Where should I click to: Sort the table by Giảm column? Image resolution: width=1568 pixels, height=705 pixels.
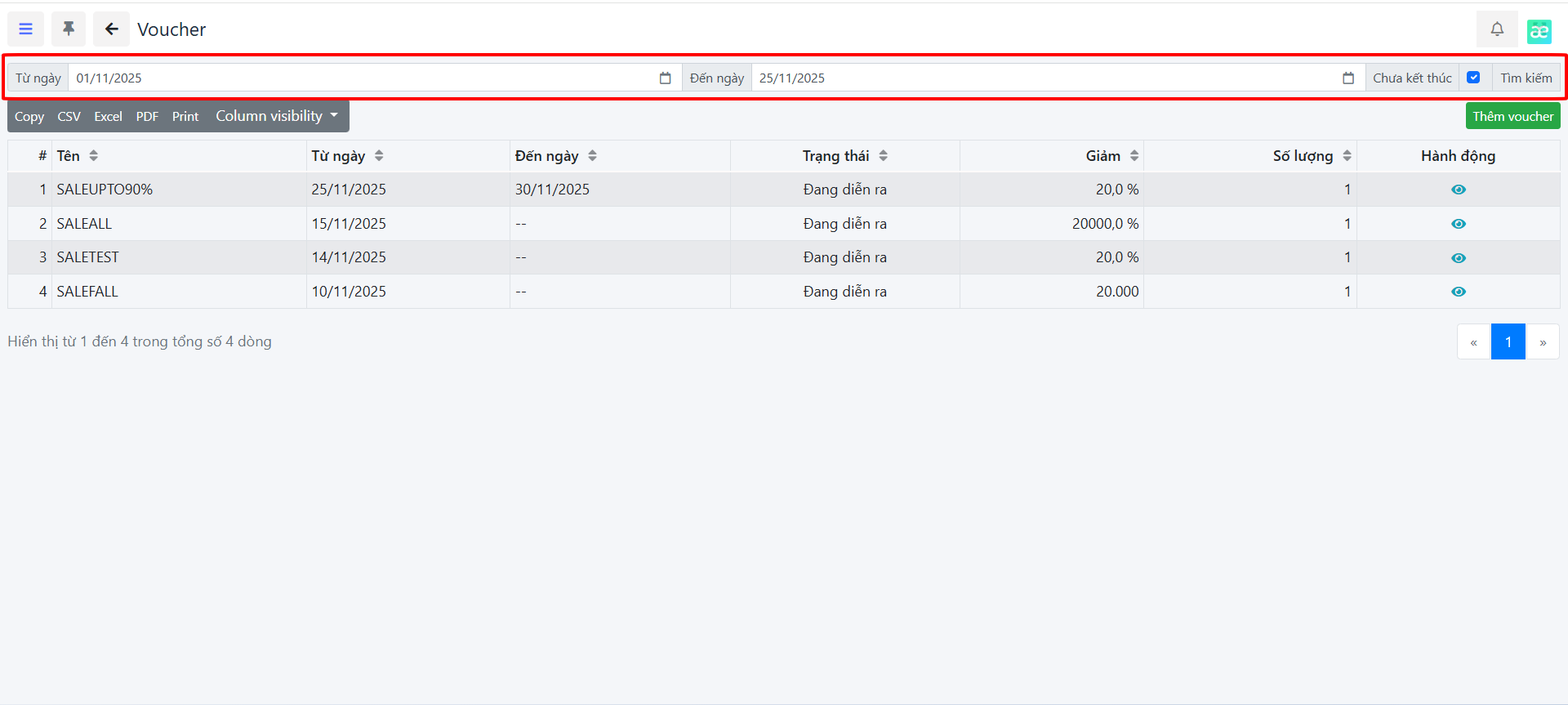[x=1134, y=156]
